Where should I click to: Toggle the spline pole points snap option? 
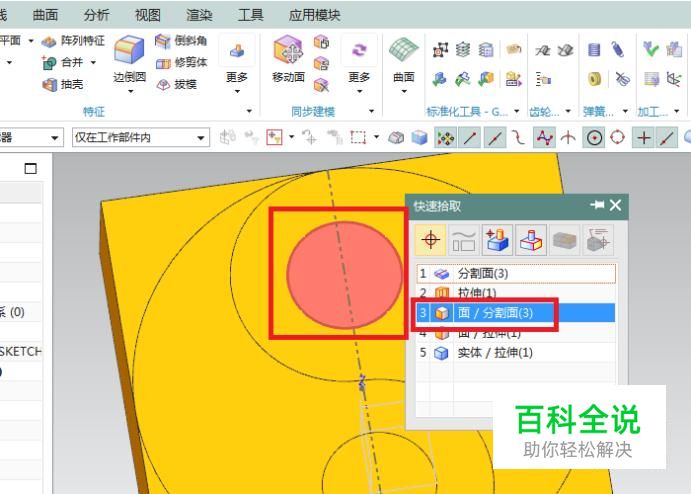(544, 138)
